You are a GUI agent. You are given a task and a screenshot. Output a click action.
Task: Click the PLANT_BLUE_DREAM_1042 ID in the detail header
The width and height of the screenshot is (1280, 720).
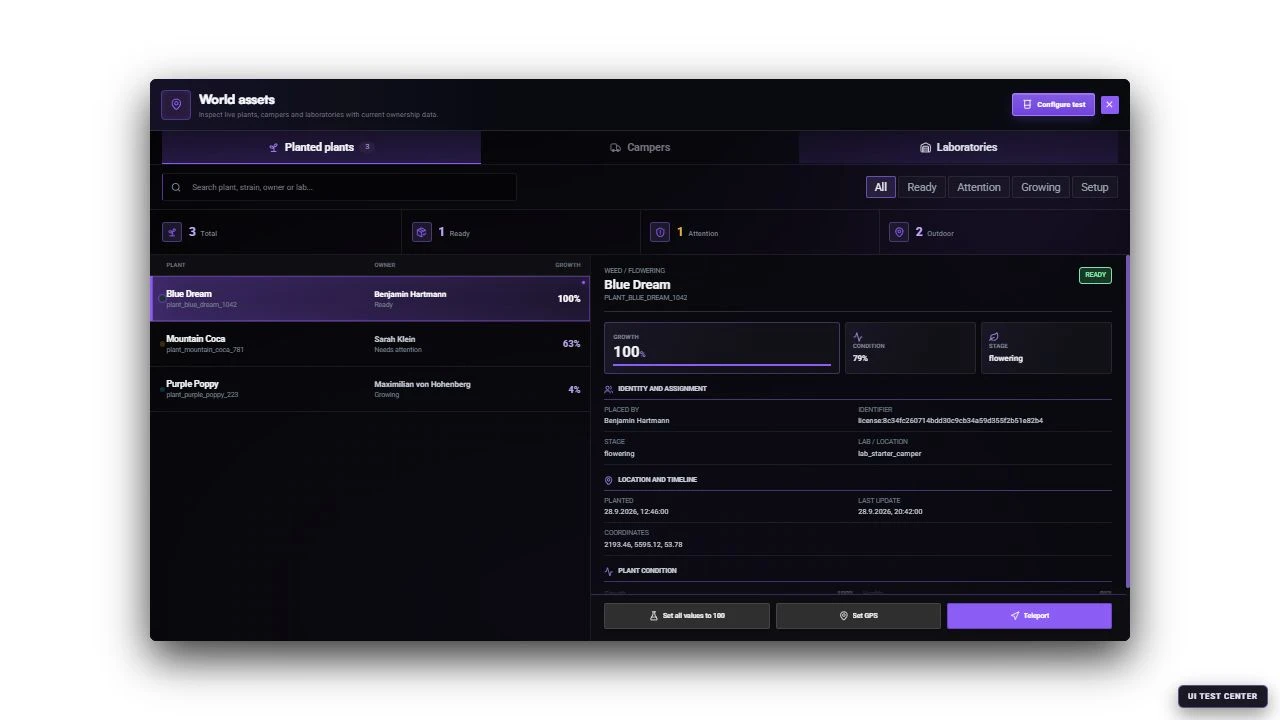[x=645, y=298]
